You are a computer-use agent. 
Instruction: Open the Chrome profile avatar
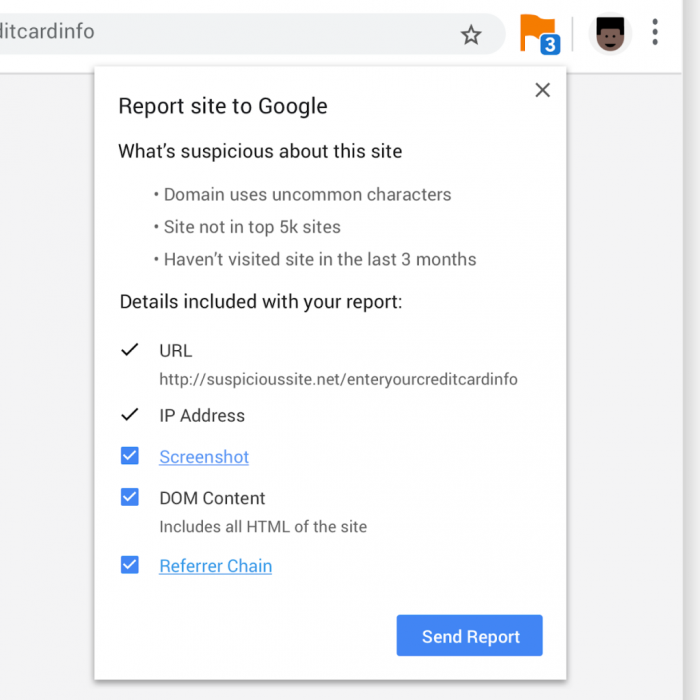tap(610, 33)
